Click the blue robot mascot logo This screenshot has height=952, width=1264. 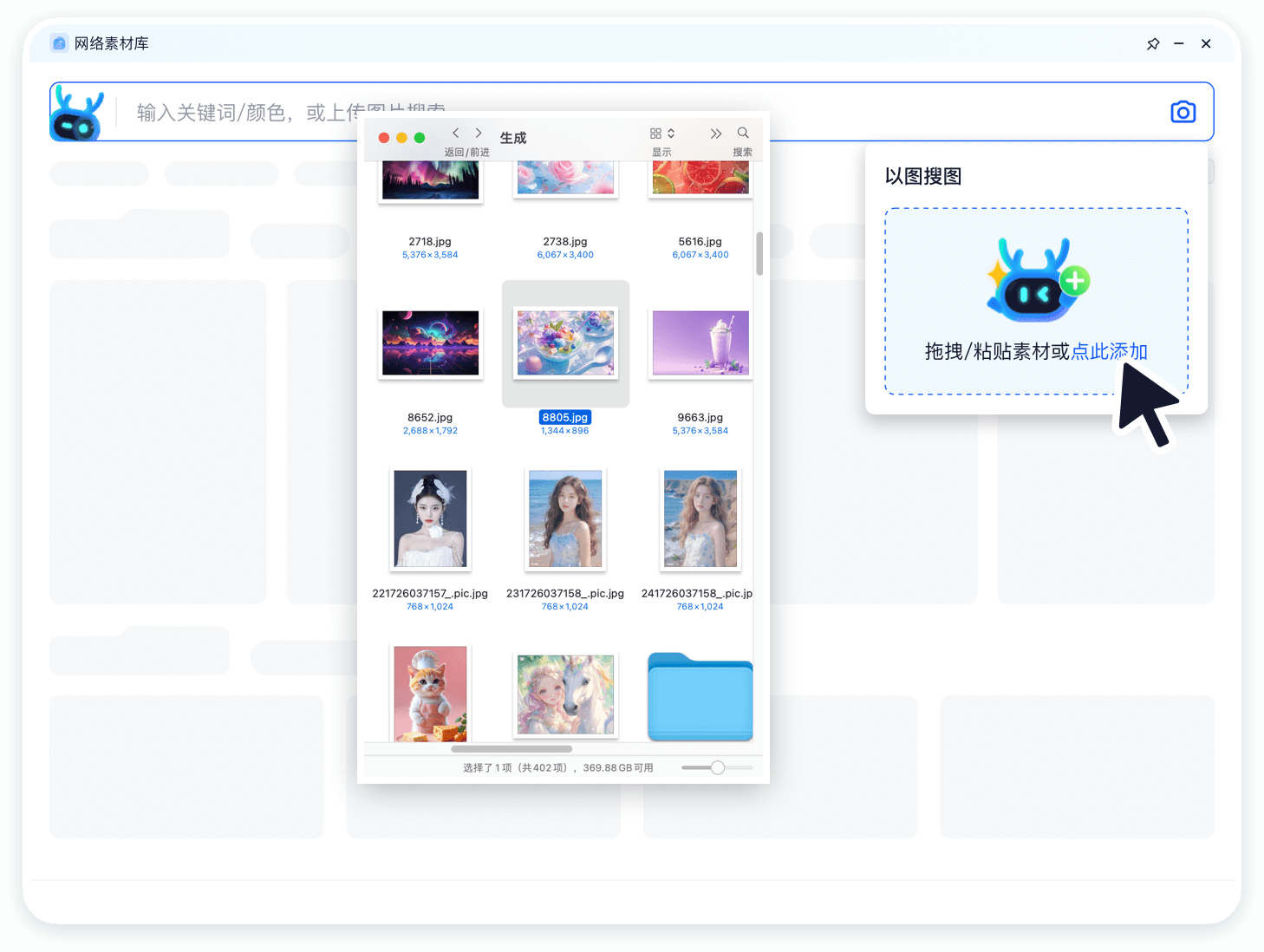click(x=77, y=114)
